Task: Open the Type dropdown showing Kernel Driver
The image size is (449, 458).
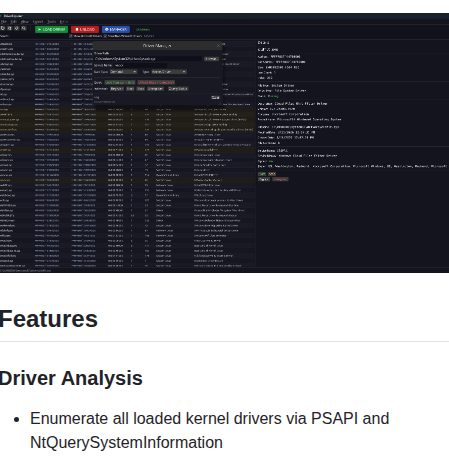Action: pyautogui.click(x=169, y=72)
